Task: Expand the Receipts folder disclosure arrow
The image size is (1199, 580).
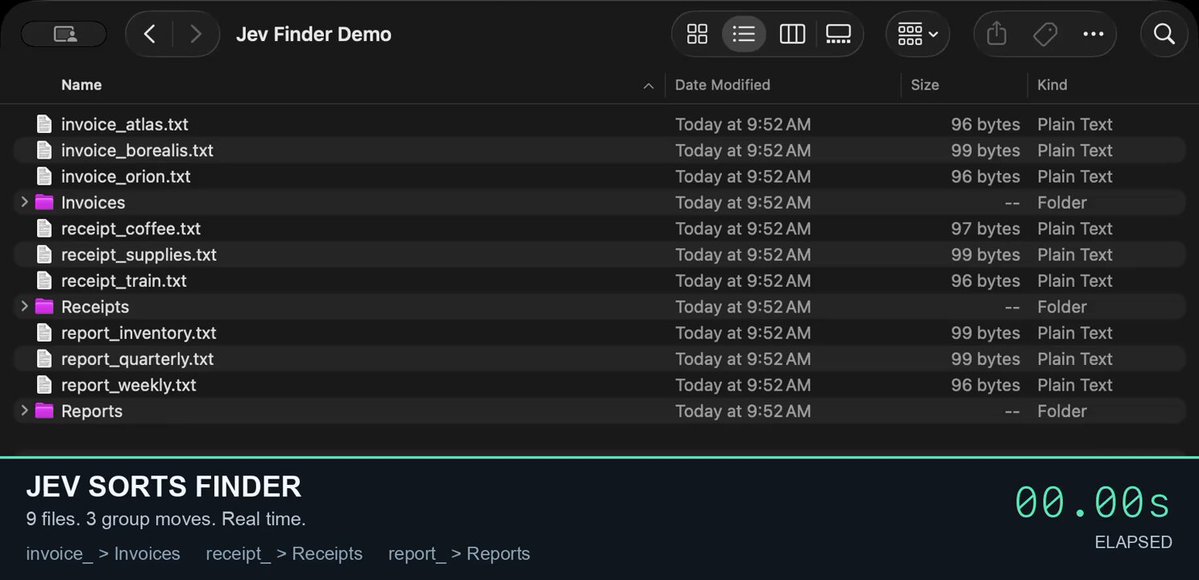Action: point(24,306)
